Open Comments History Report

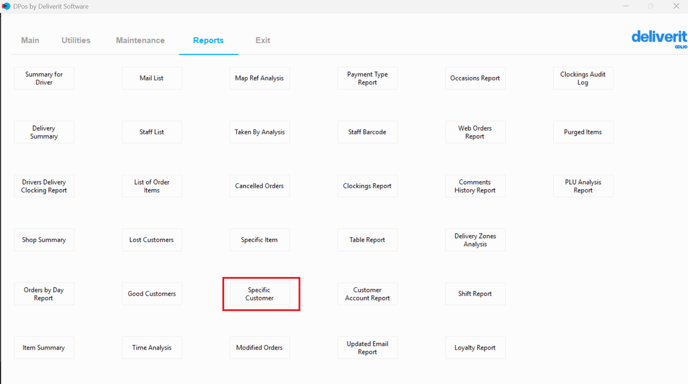(475, 186)
